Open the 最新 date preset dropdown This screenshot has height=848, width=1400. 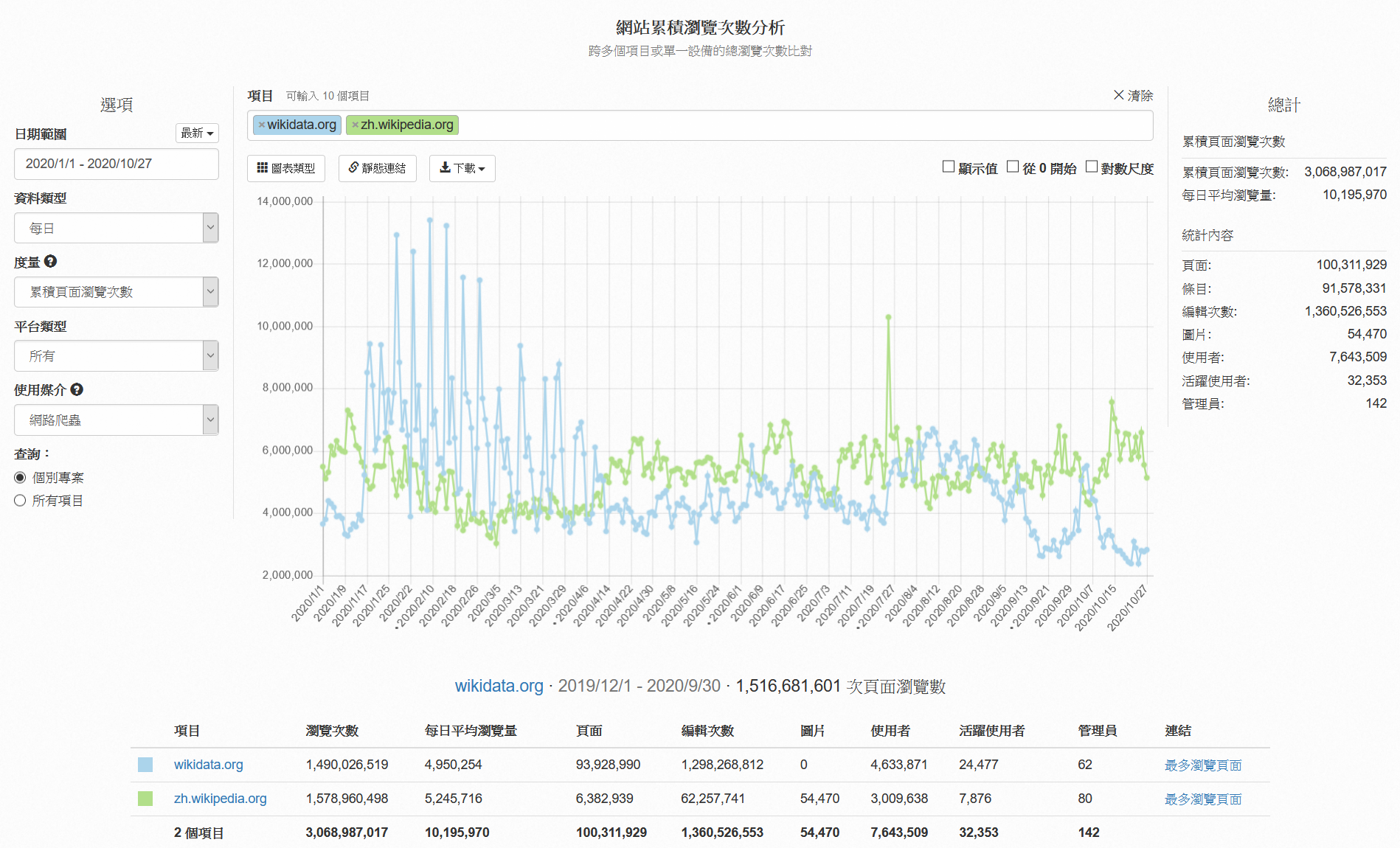pyautogui.click(x=197, y=133)
